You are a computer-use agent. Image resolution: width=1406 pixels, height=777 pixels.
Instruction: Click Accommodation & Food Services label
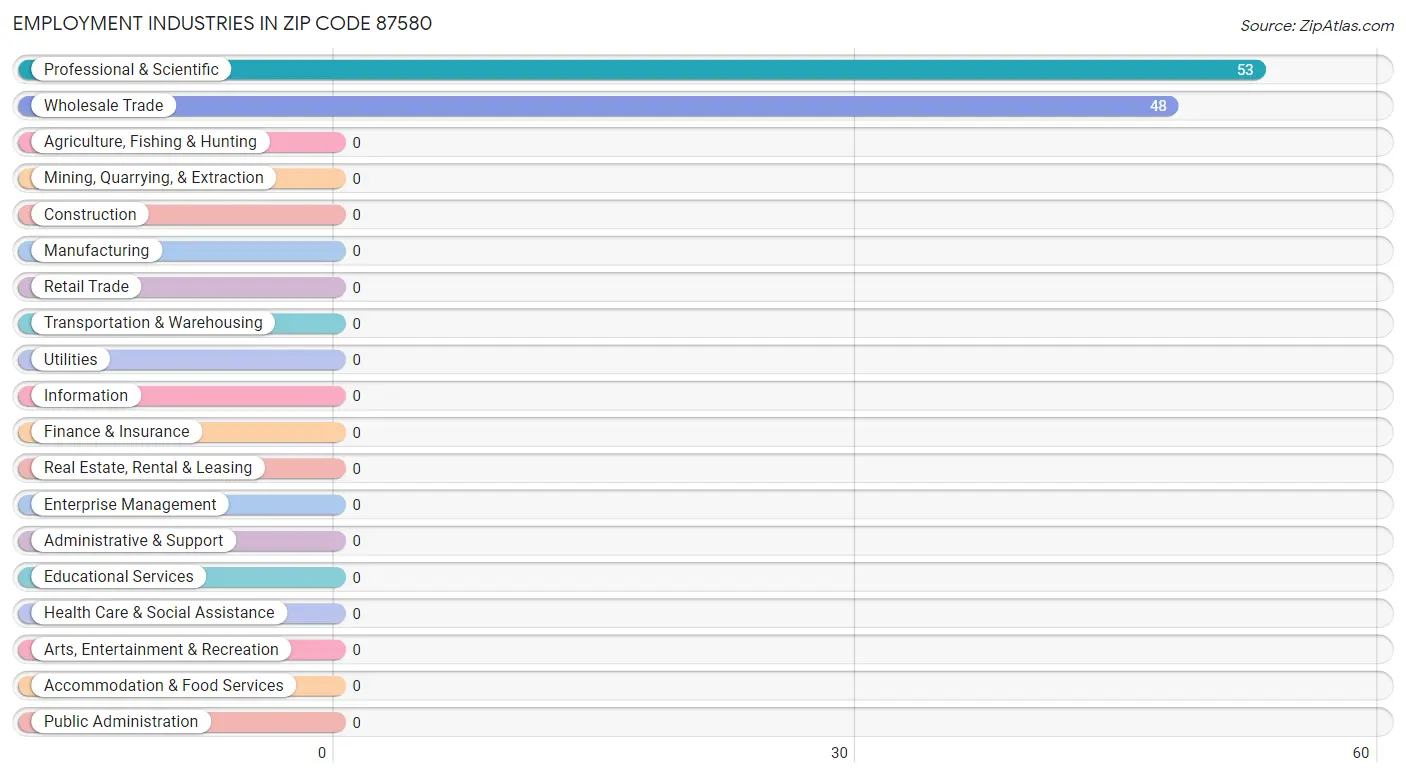click(x=164, y=685)
